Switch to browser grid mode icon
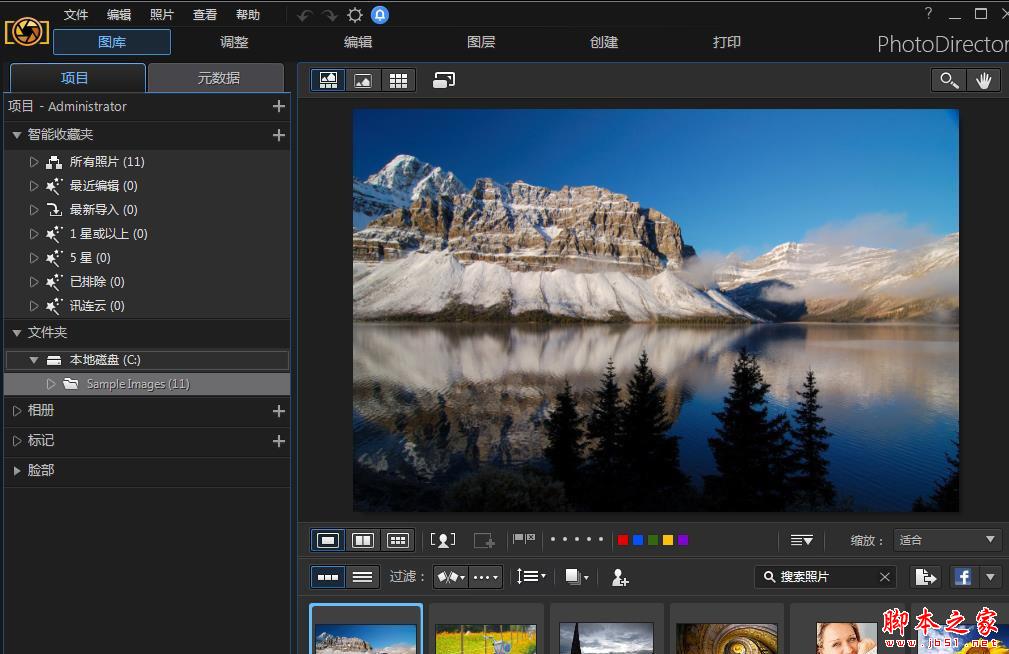 398,80
